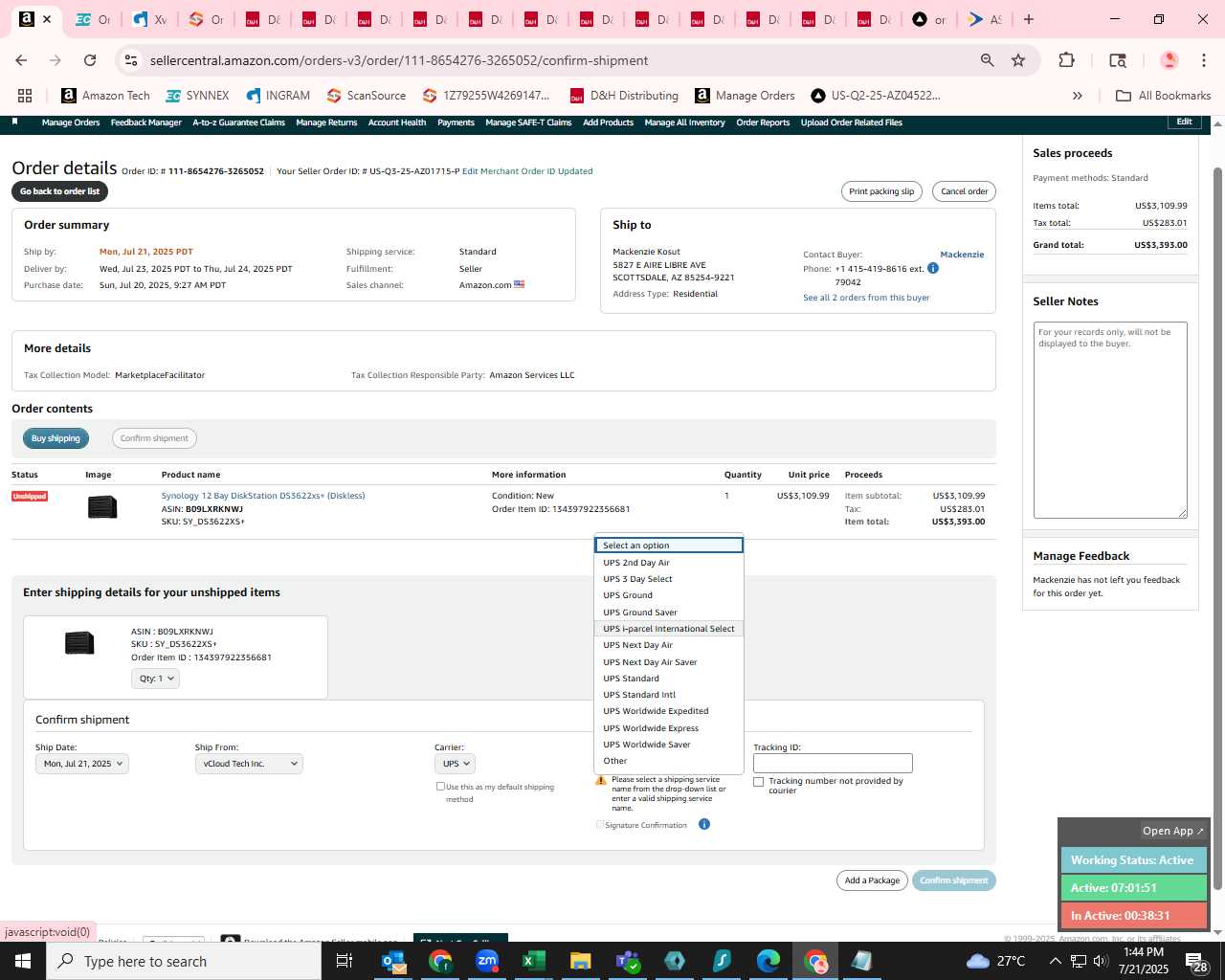
Task: Click into the Seller Notes text area
Action: coord(1110,420)
